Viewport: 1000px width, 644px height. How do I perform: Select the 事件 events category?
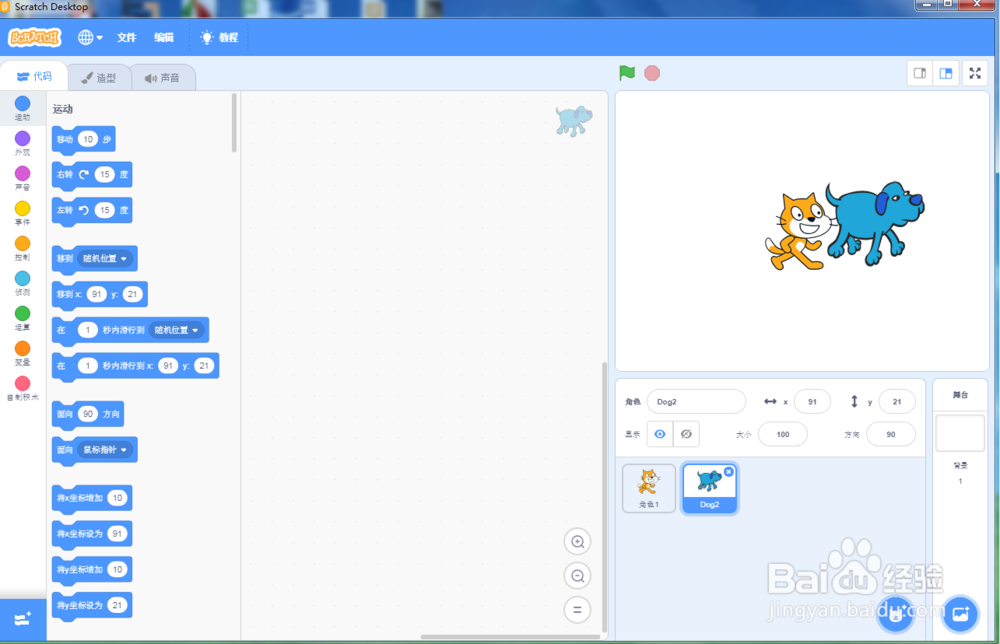22,213
